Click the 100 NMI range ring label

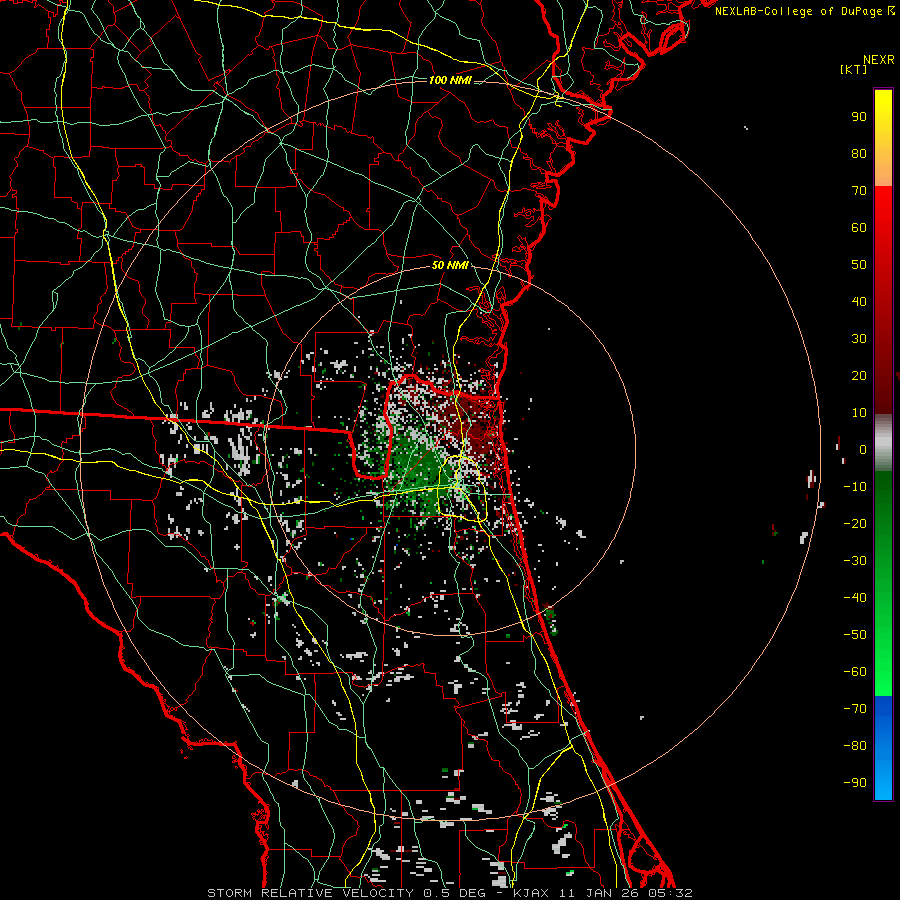click(450, 80)
